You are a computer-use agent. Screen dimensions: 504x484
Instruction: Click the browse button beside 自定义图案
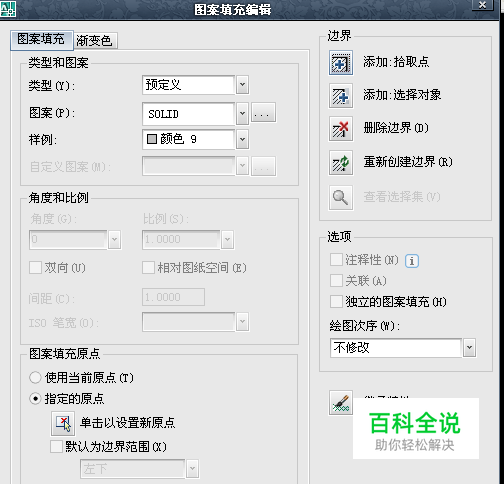click(x=263, y=166)
